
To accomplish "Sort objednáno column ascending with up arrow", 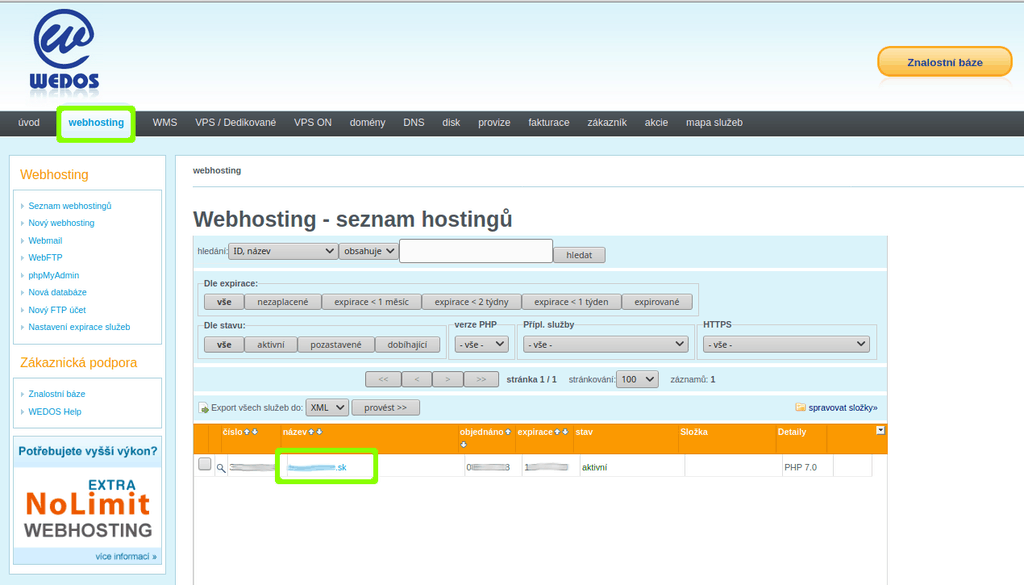I will pos(508,432).
